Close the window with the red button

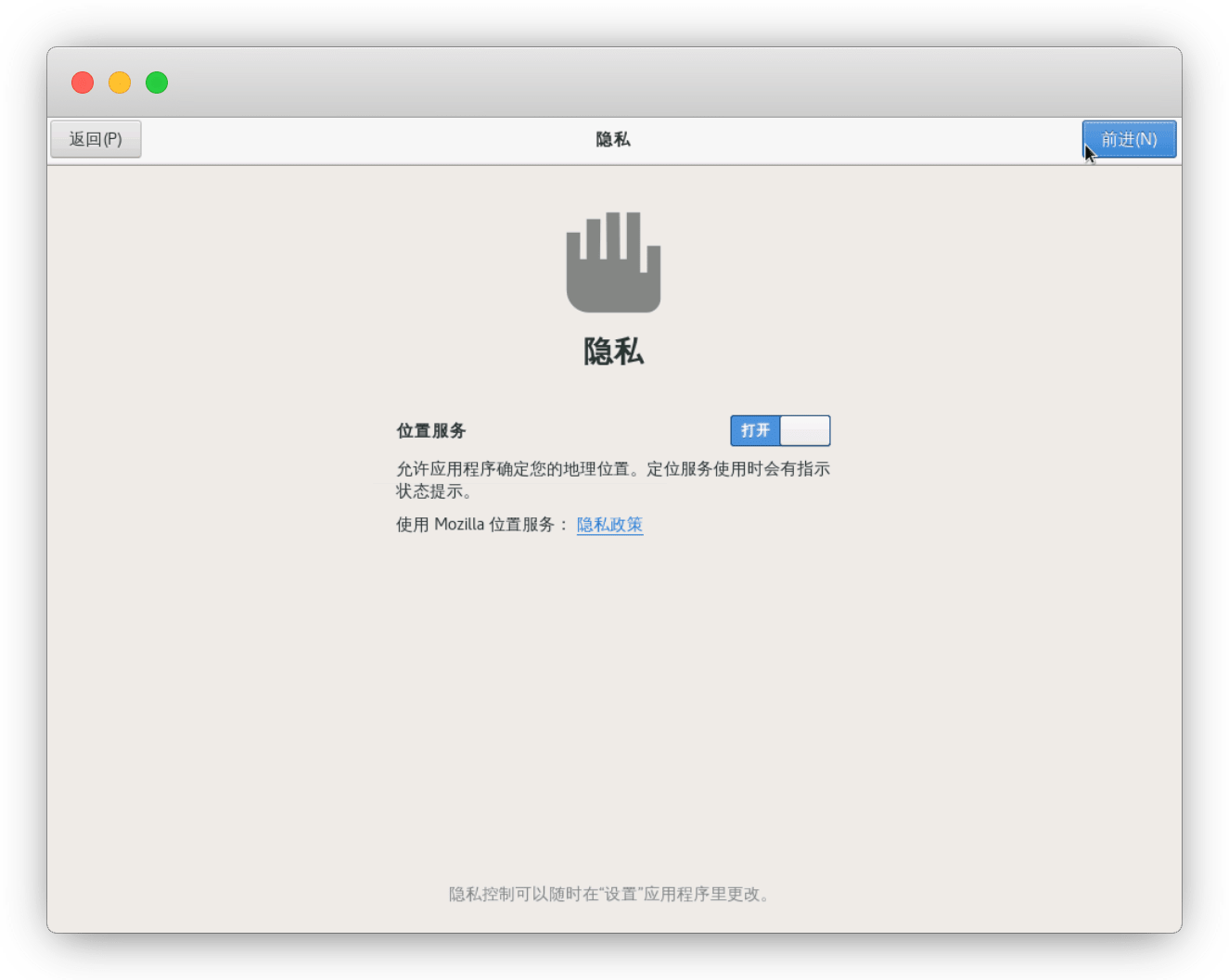click(83, 83)
